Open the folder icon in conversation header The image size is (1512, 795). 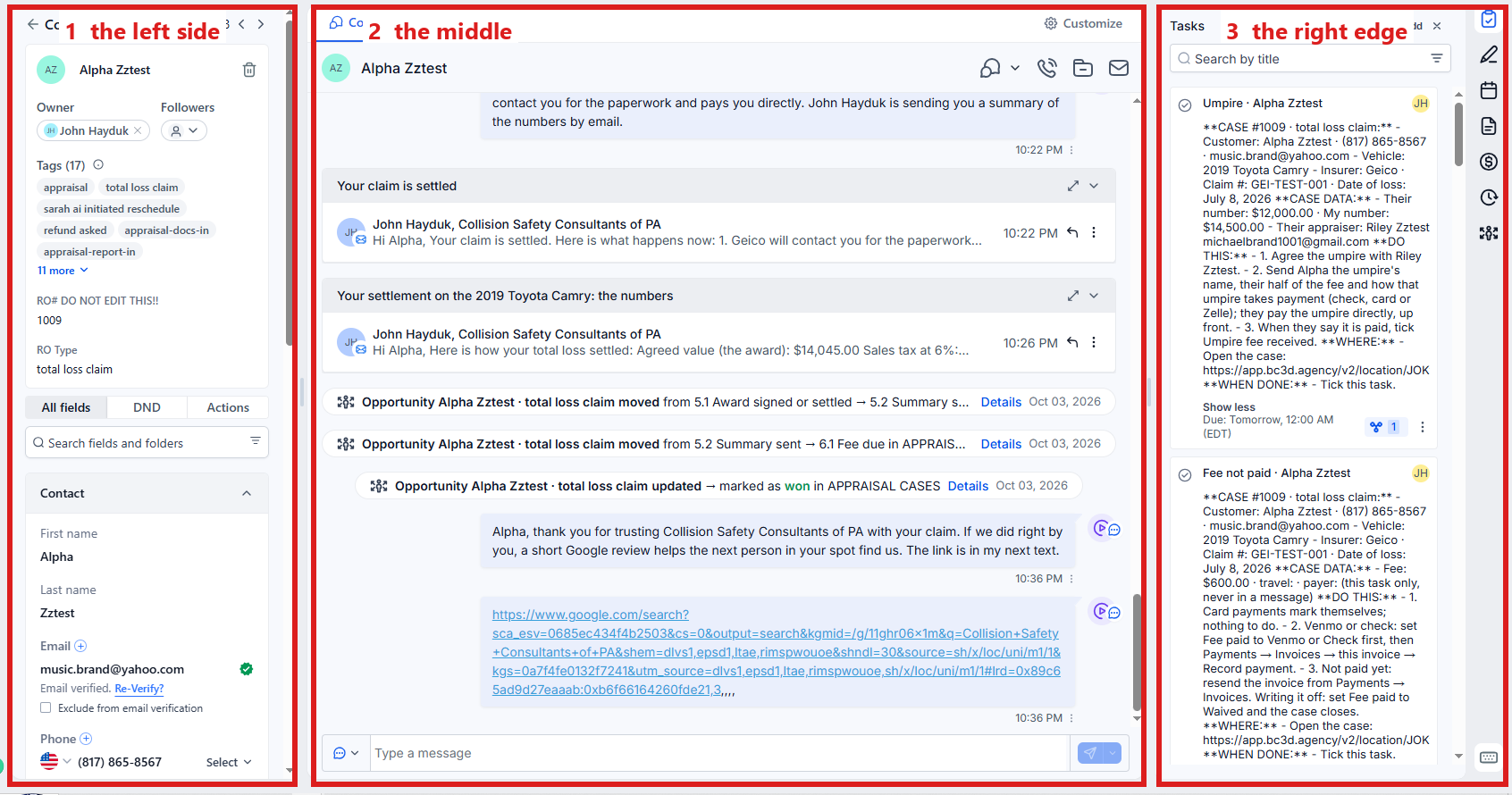tap(1083, 68)
